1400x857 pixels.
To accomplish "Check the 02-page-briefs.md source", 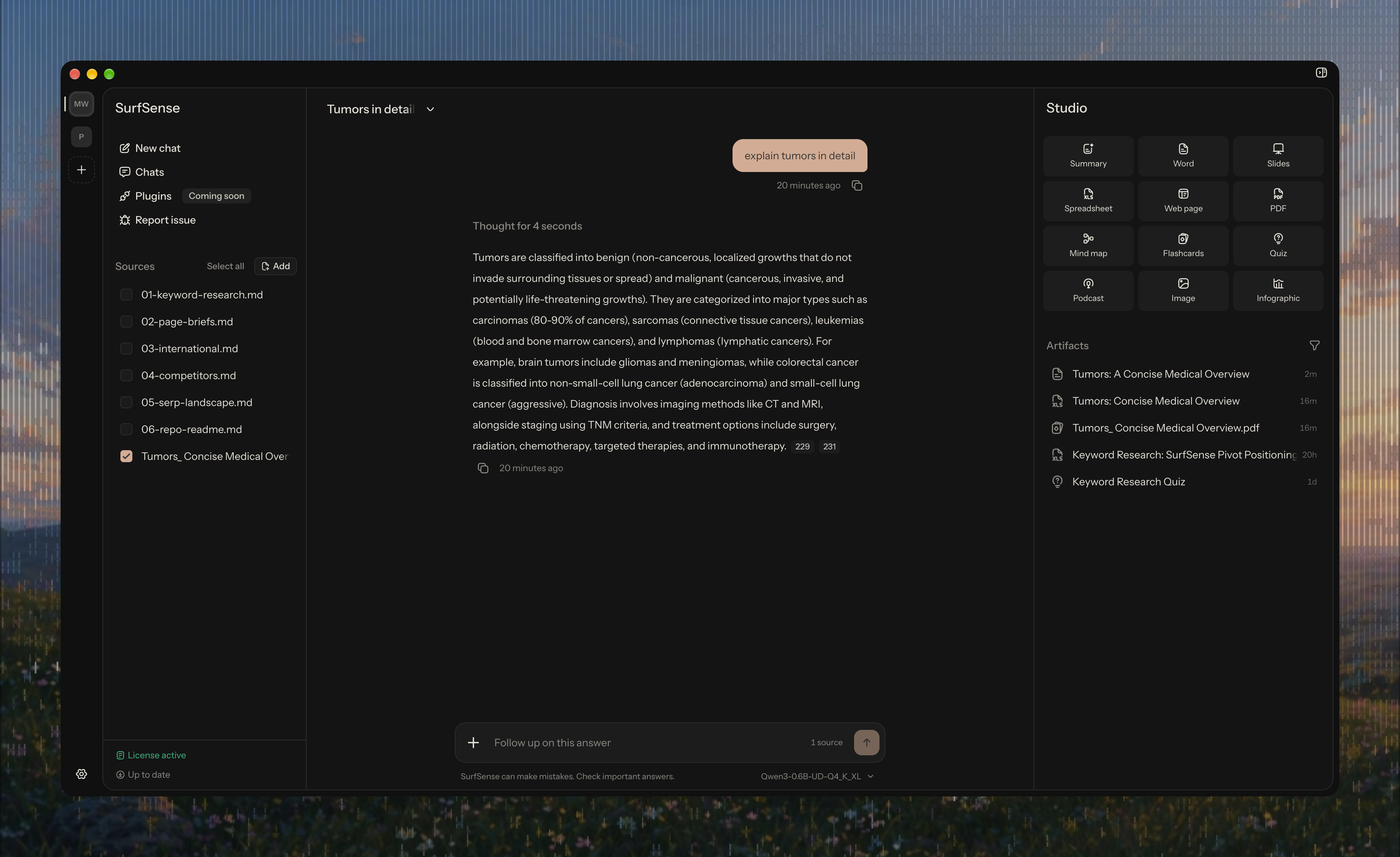I will (126, 321).
